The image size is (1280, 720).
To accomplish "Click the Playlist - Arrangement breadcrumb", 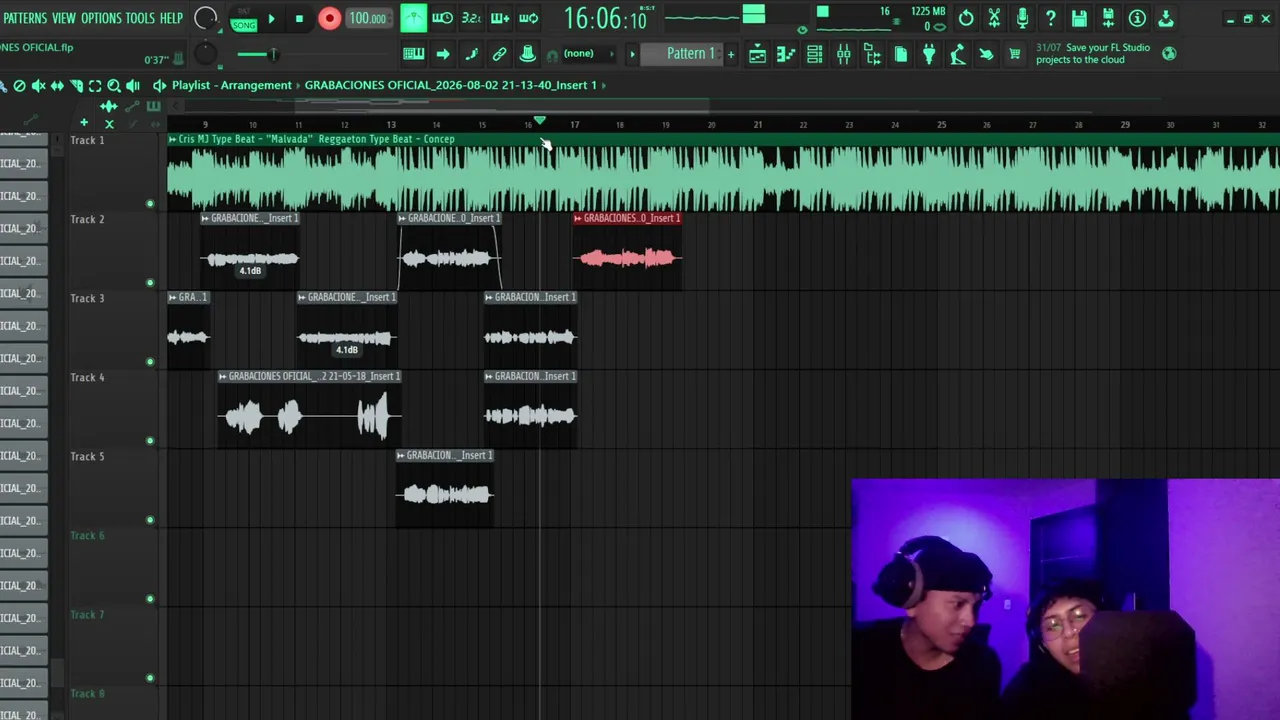I will pos(232,85).
